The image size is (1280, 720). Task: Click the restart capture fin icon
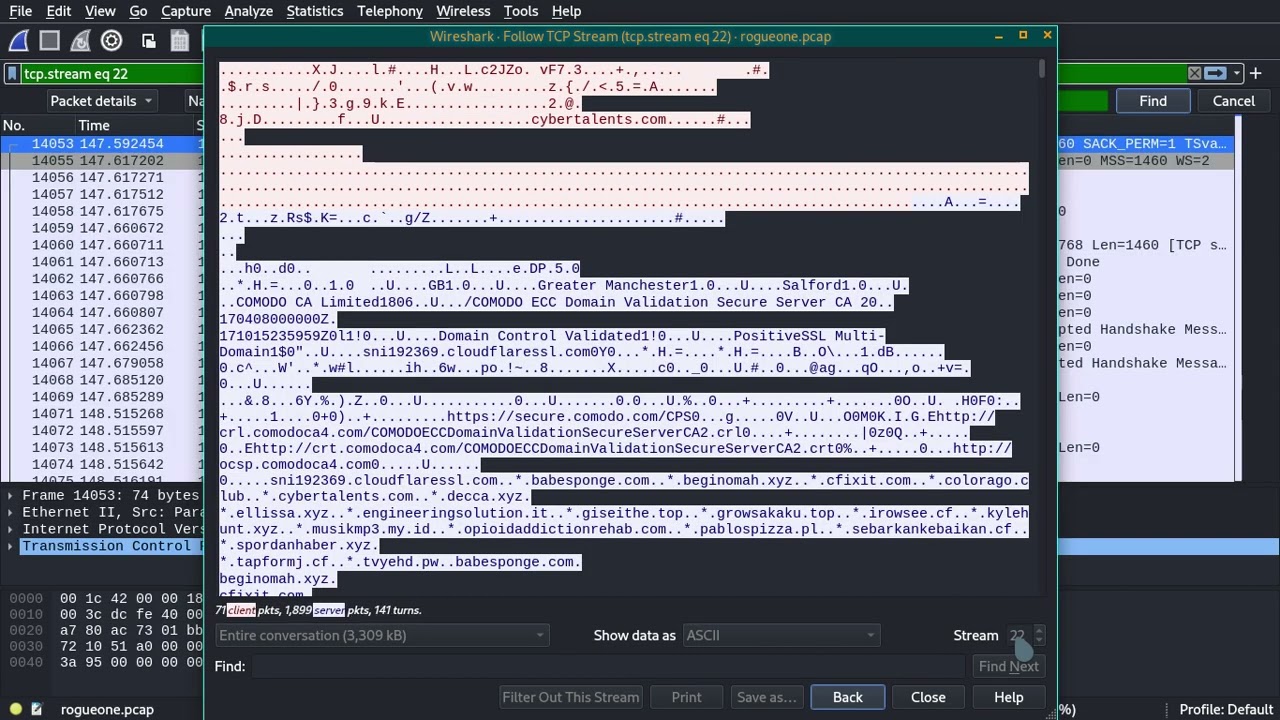(x=81, y=41)
